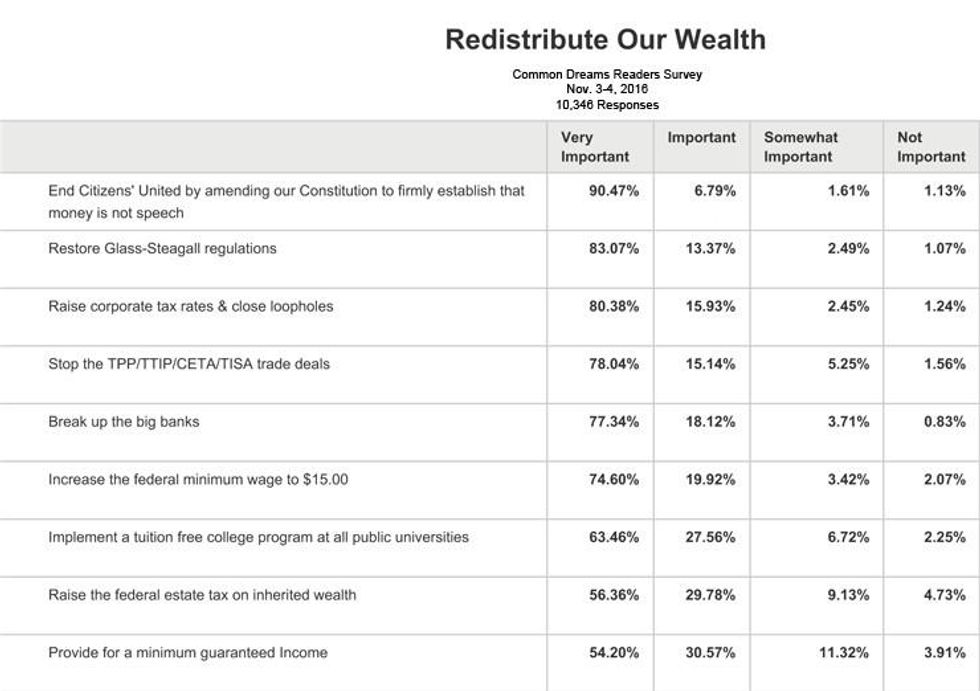Select the "Somewhat Important" column header
The width and height of the screenshot is (980, 691).
click(801, 147)
